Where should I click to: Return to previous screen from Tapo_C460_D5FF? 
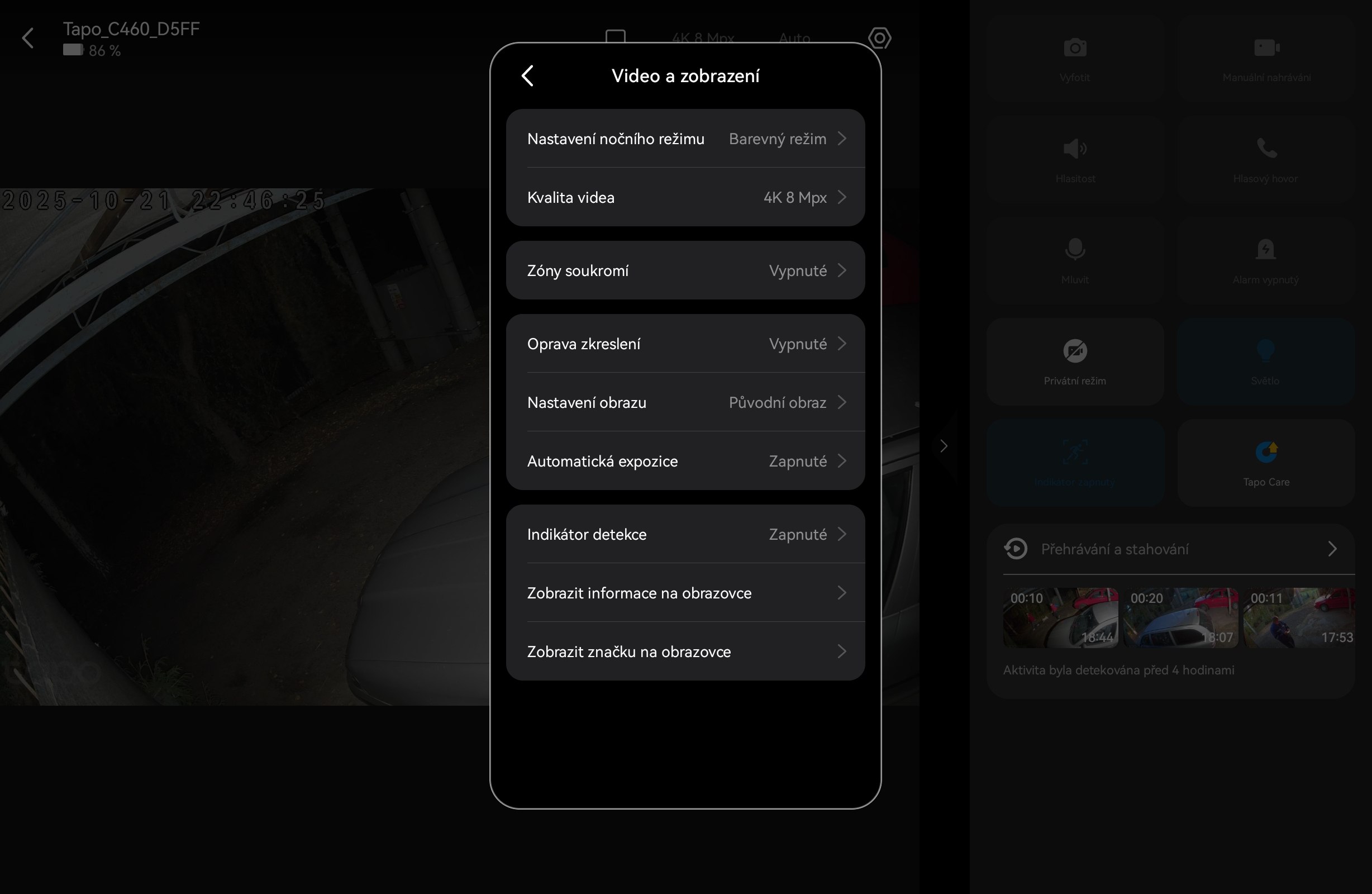click(x=28, y=39)
